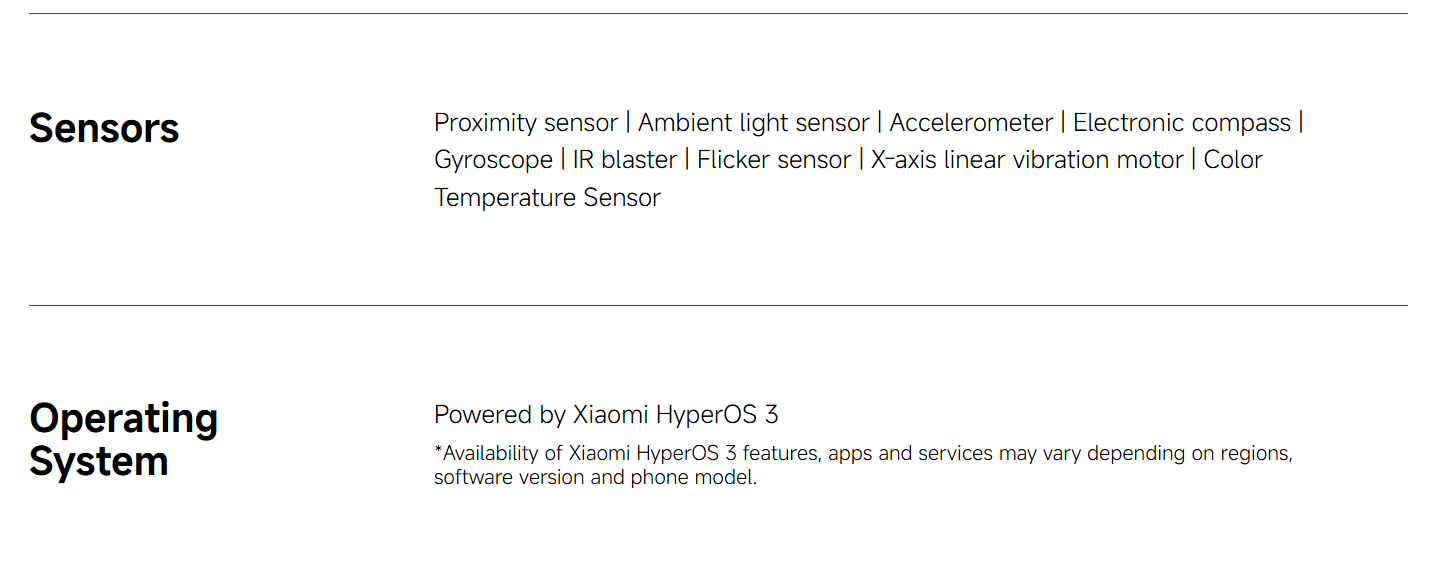Click the Powered by Xiaomi HyperOS 3 line
The image size is (1443, 569).
click(x=606, y=415)
